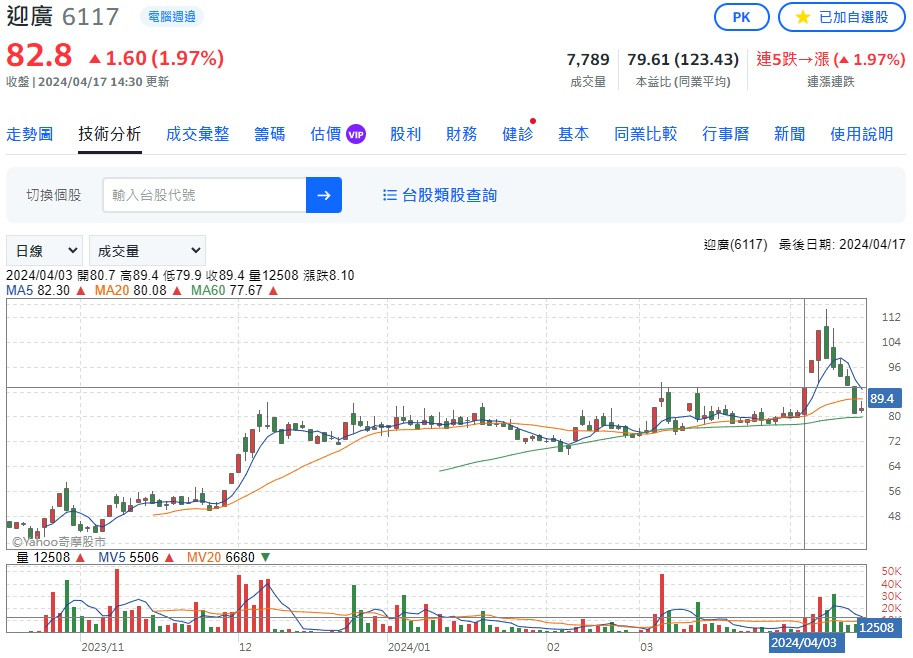Click the PK compare button
The height and width of the screenshot is (658, 913).
[x=741, y=17]
